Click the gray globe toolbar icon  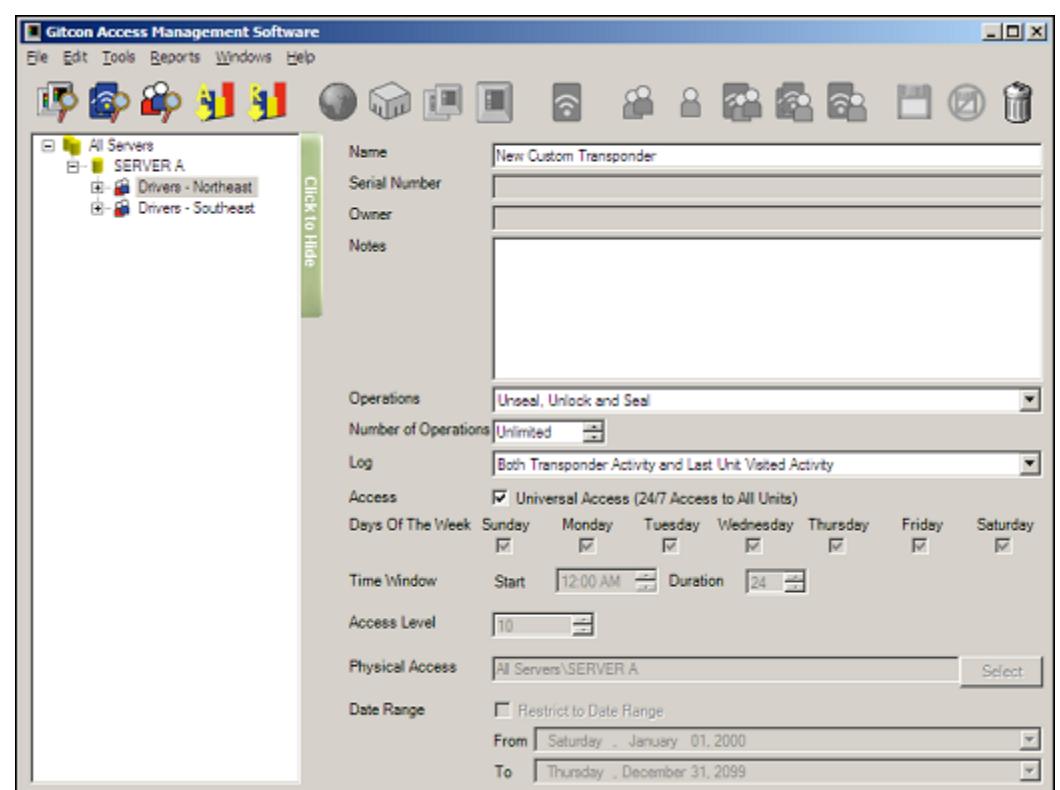tap(337, 103)
